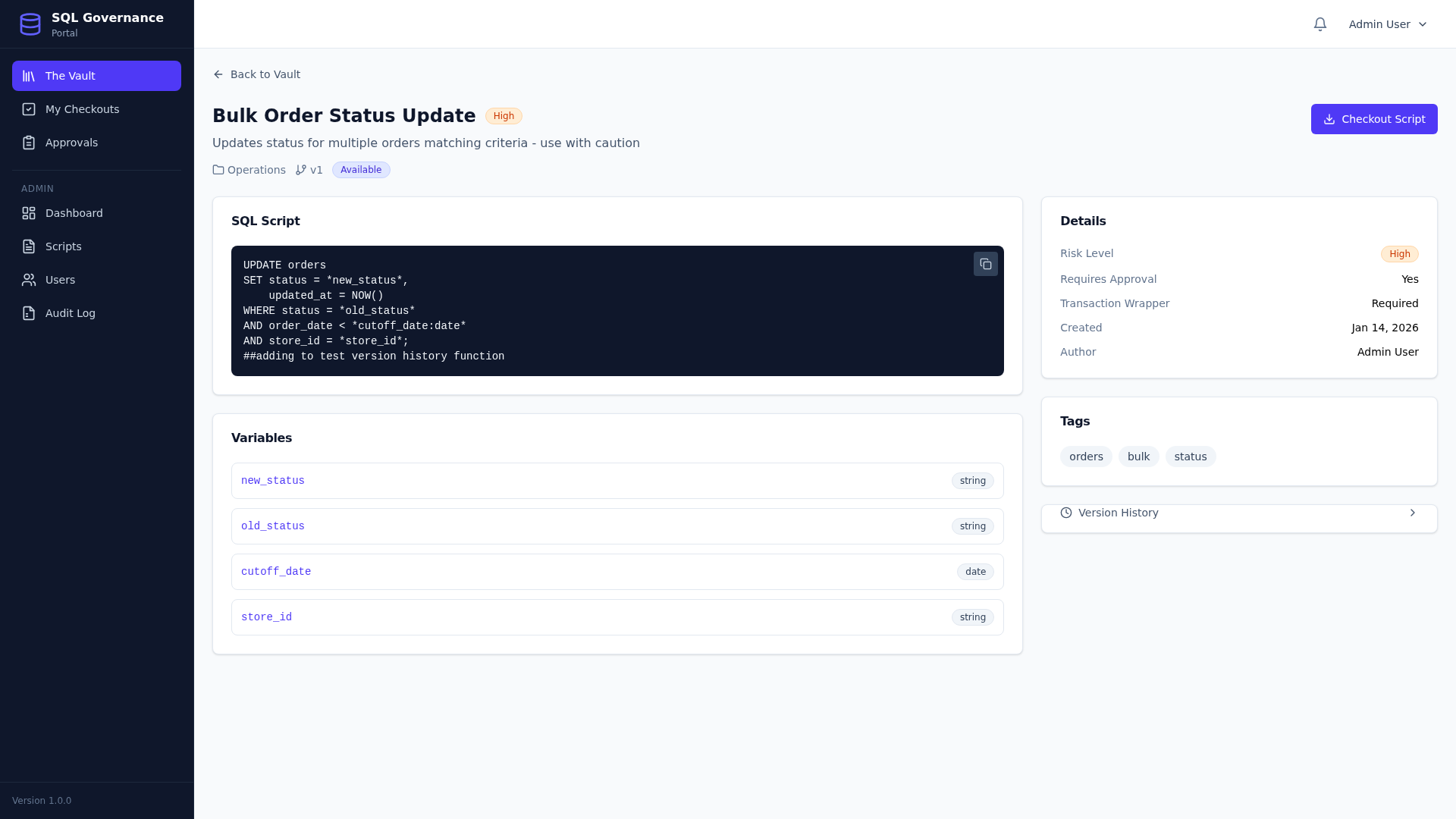The width and height of the screenshot is (1456, 819).
Task: Click the v1 version branch icon
Action: (x=301, y=170)
